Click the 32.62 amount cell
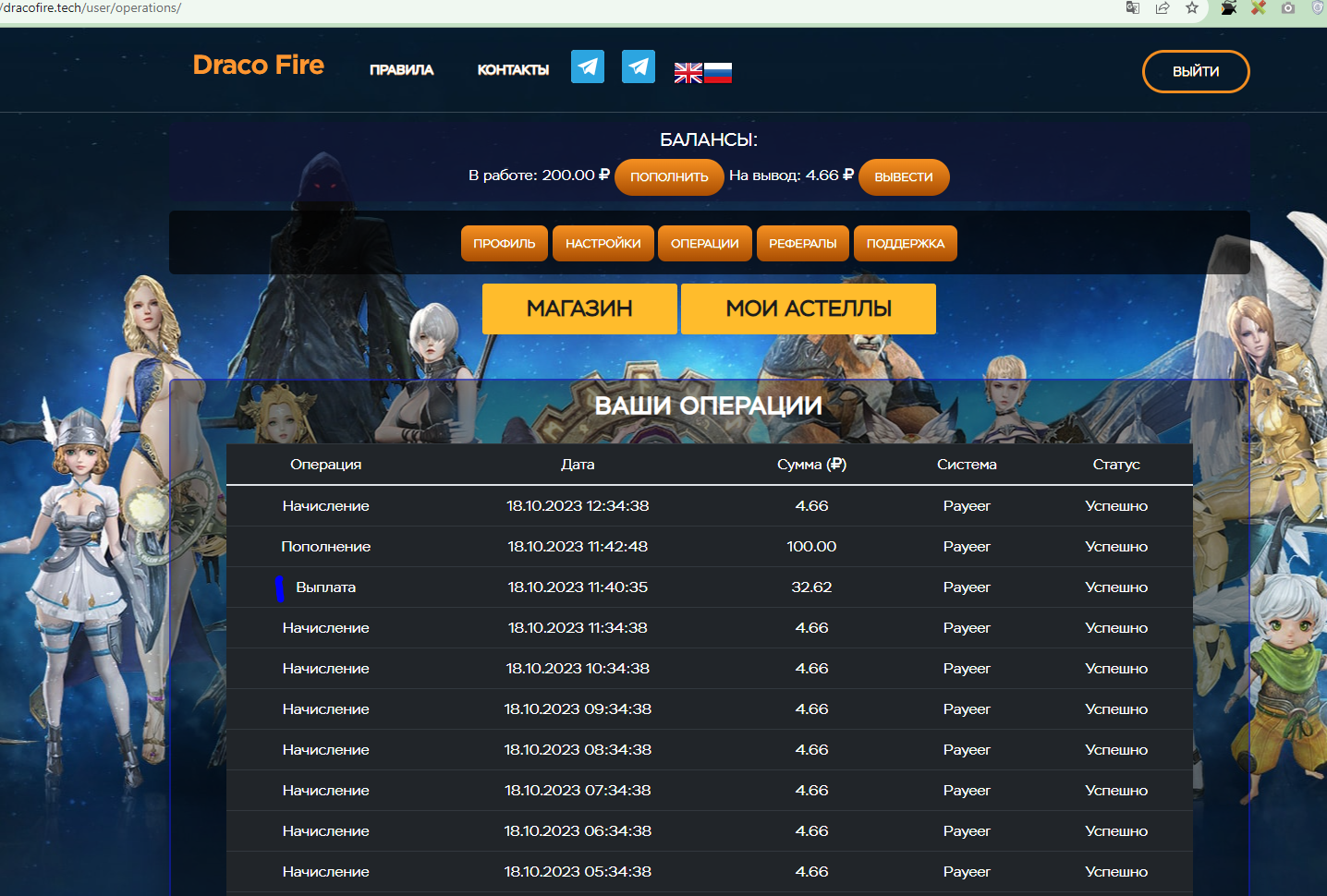This screenshot has height=896, width=1327. pyautogui.click(x=811, y=587)
